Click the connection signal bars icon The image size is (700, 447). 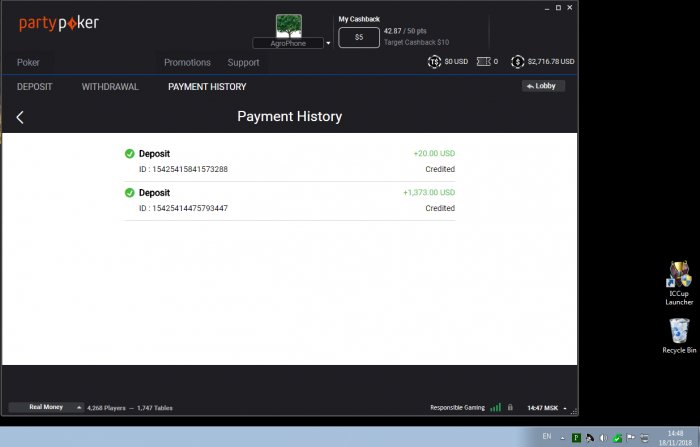pos(496,408)
